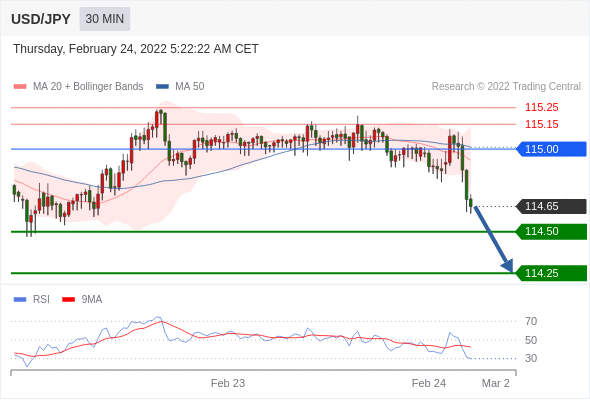Click the red 9MA legend marker
The image size is (590, 400).
[x=68, y=300]
